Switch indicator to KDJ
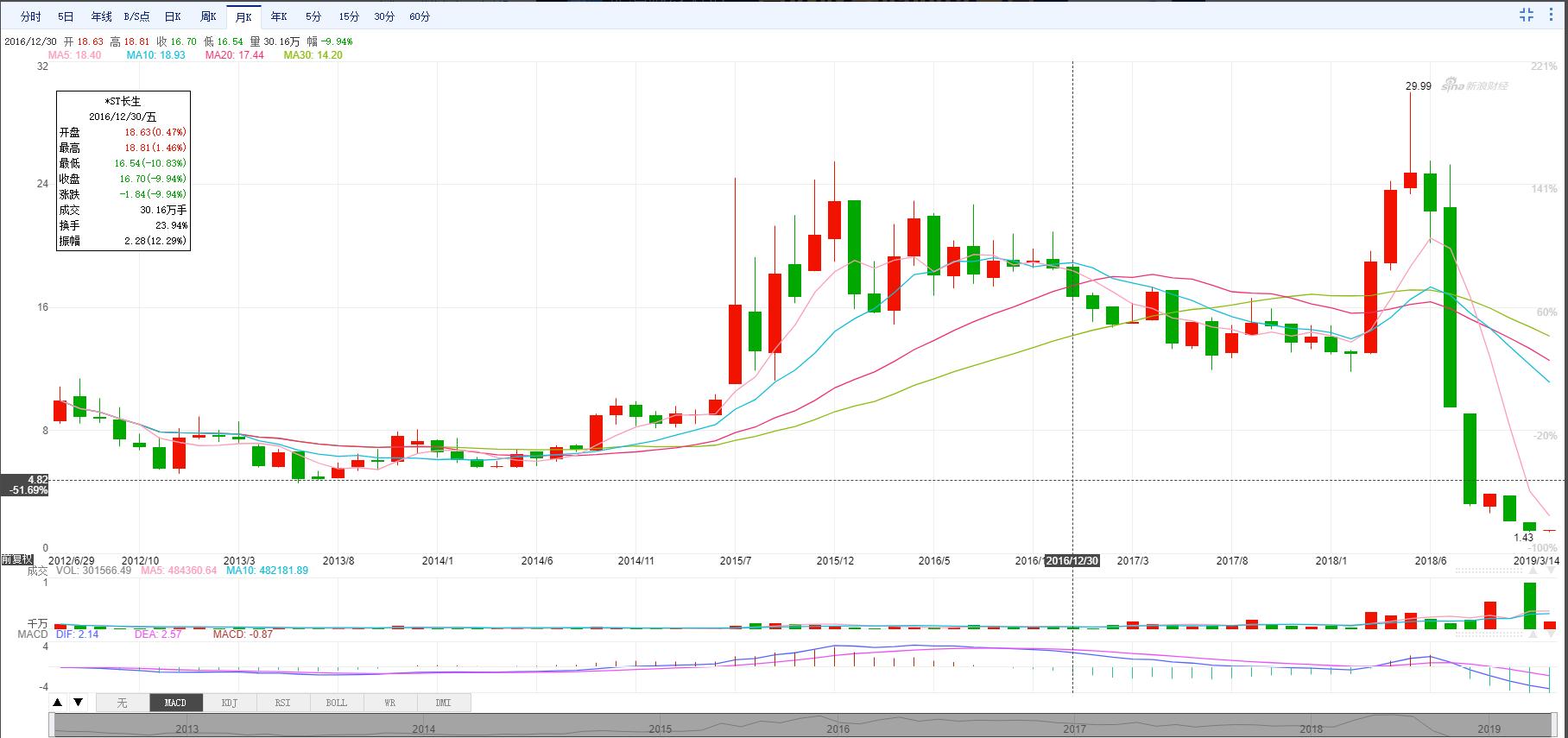This screenshot has width=1568, height=738. 229,703
